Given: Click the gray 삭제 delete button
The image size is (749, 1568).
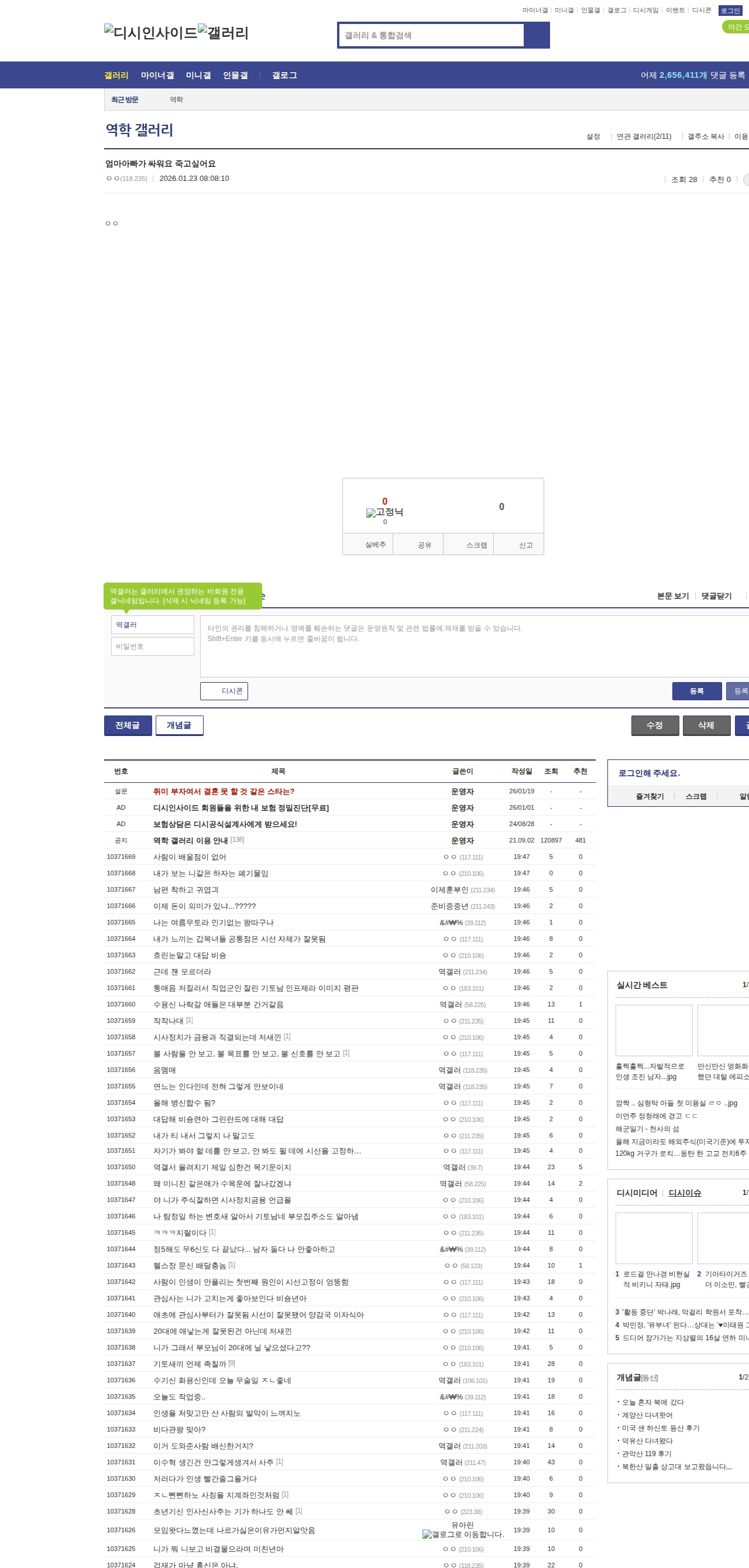Looking at the screenshot, I should (x=706, y=725).
